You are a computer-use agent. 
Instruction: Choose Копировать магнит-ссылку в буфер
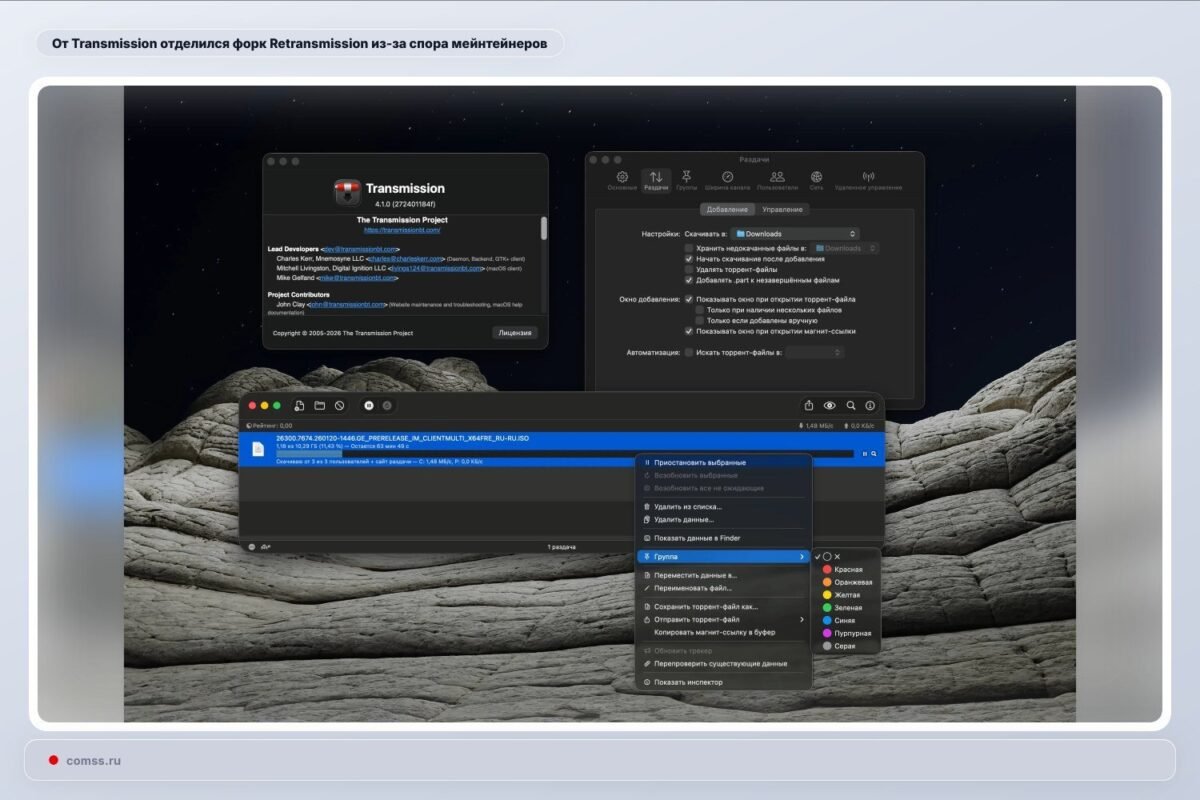coord(723,632)
